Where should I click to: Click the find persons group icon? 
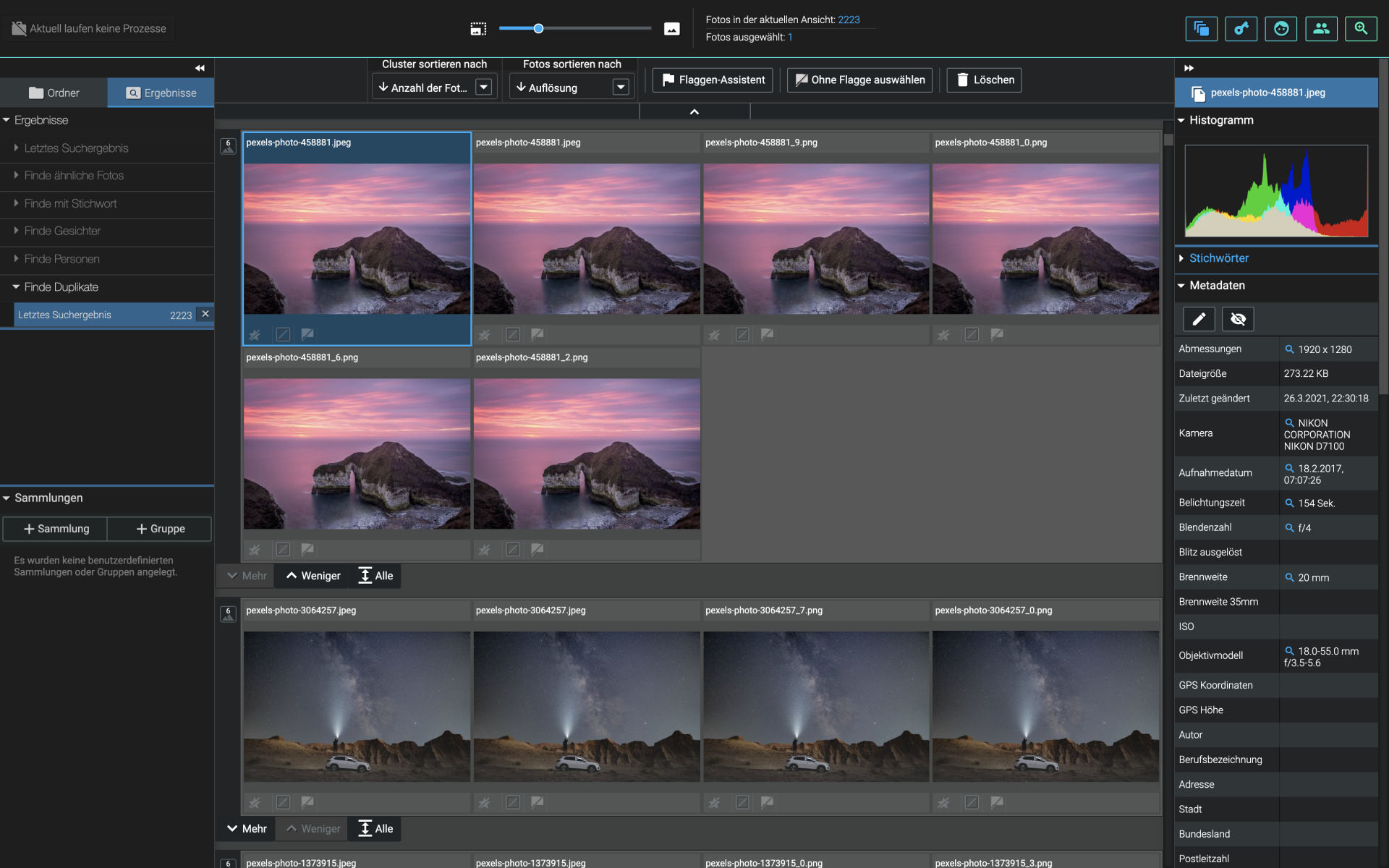pyautogui.click(x=1321, y=29)
